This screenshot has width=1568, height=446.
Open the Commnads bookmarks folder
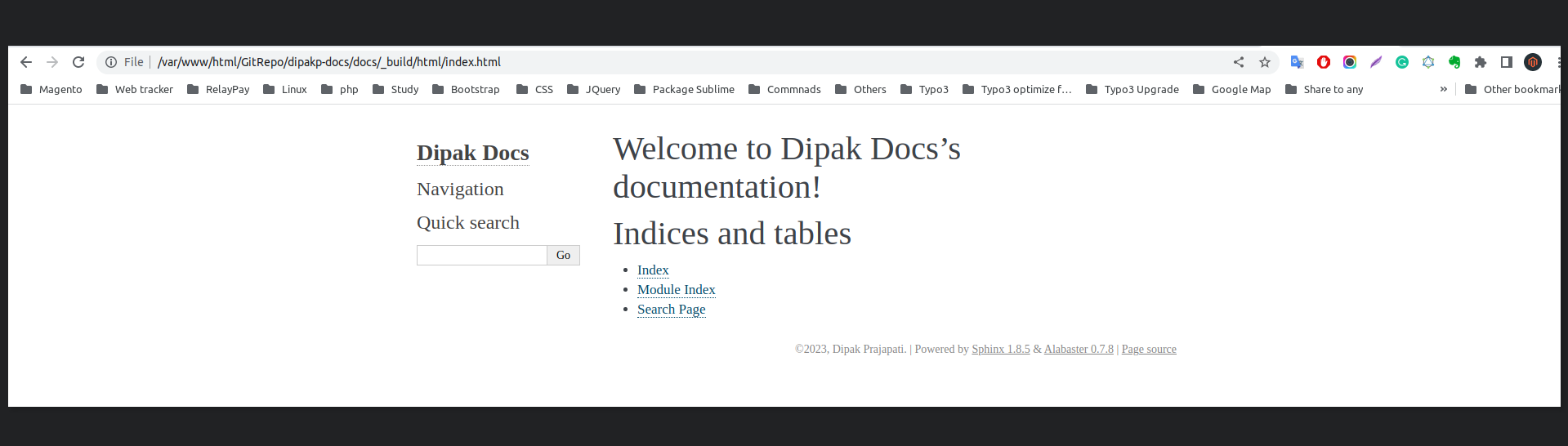pos(784,90)
